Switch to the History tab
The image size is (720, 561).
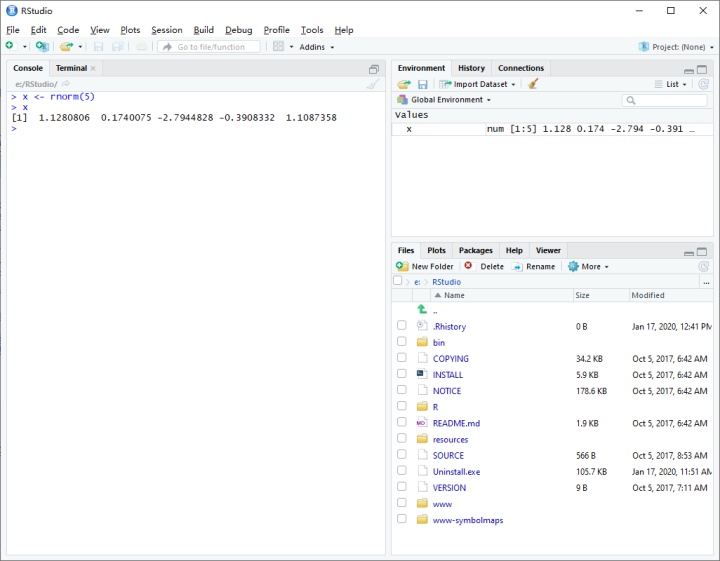[471, 68]
